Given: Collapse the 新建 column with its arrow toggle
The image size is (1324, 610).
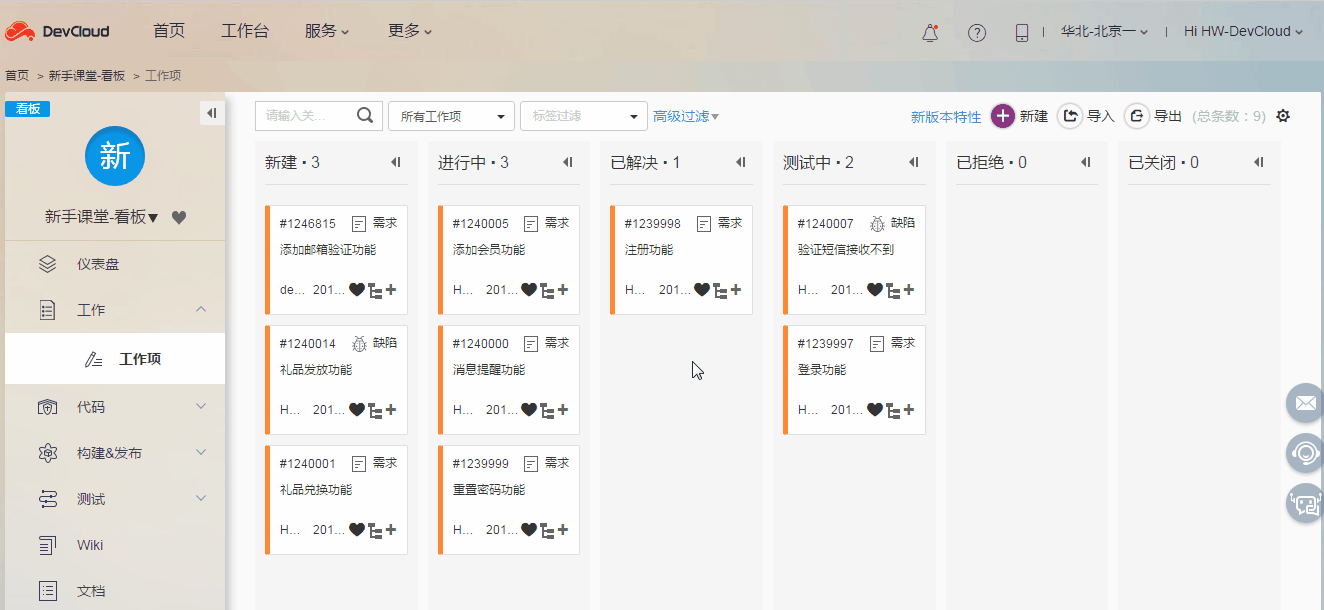Looking at the screenshot, I should click(x=395, y=161).
